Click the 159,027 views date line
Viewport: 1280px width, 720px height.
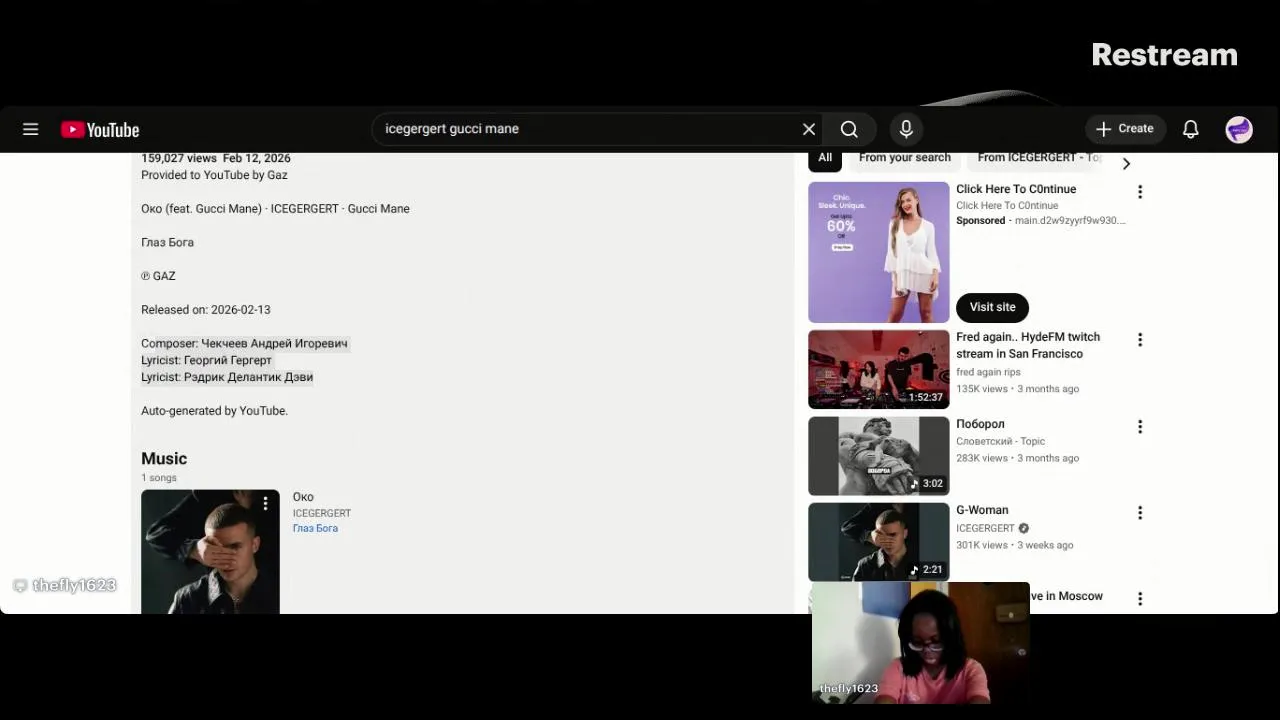[216, 158]
